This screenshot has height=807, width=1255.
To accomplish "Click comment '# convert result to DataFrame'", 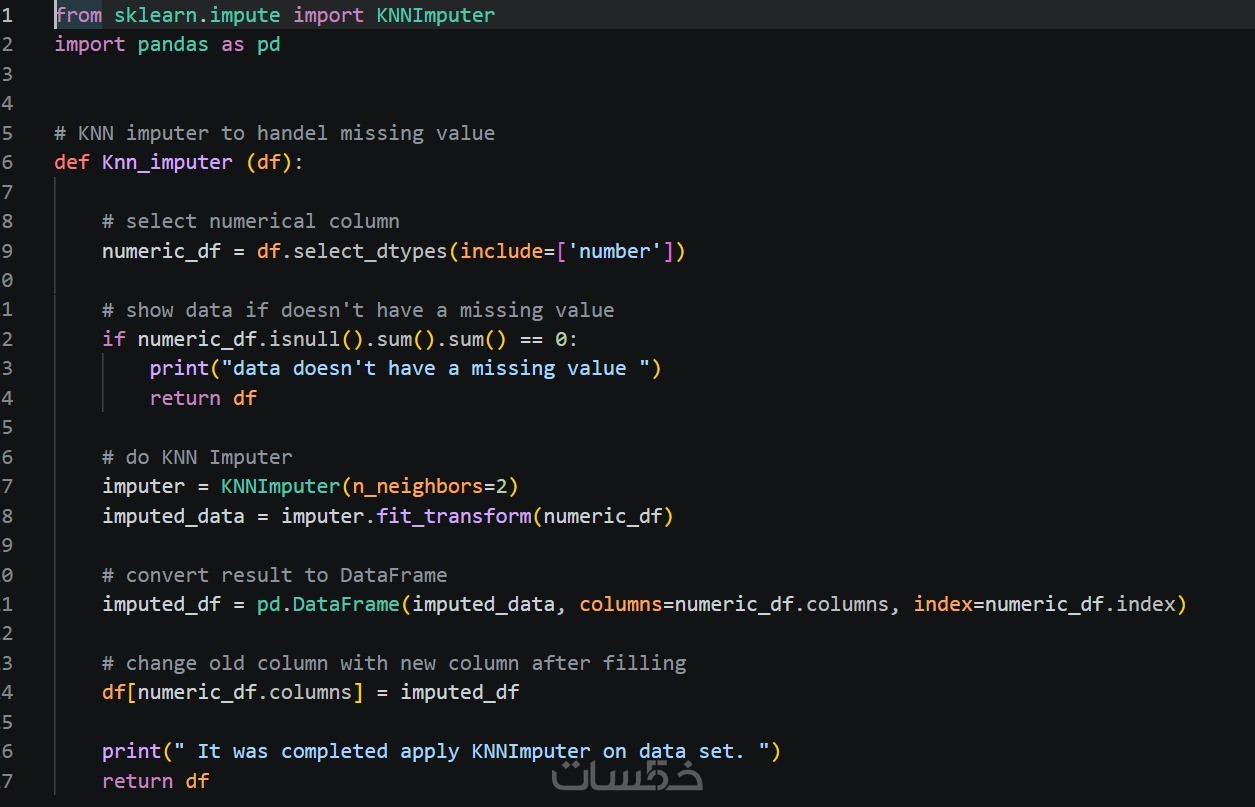I will point(274,575).
